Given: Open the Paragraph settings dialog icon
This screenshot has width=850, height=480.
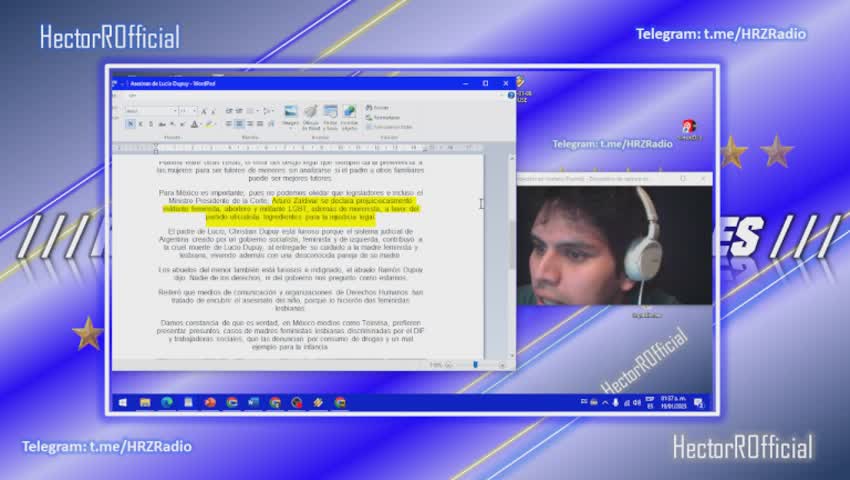Looking at the screenshot, I should pyautogui.click(x=271, y=124).
